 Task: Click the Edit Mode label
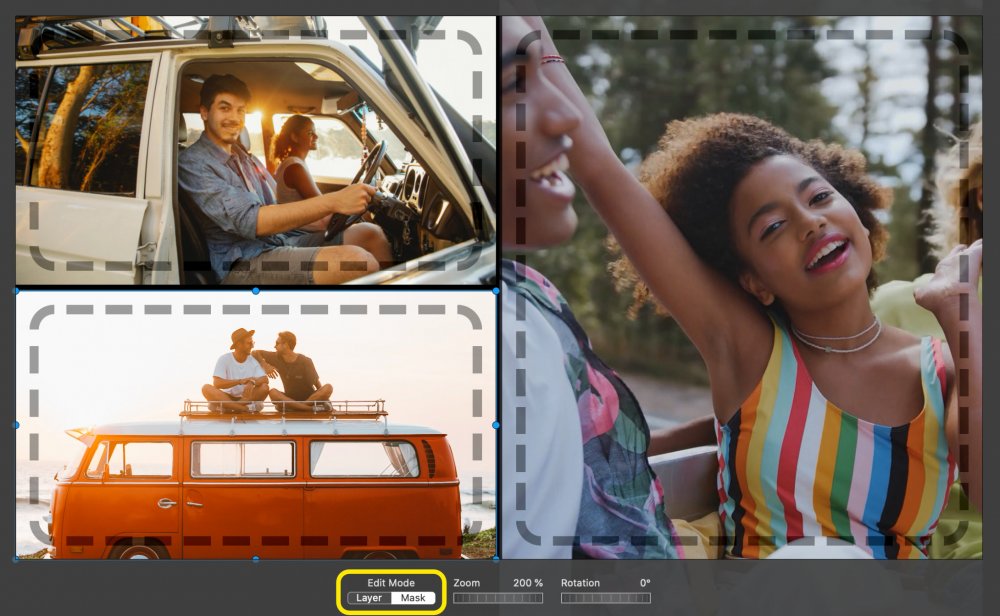(x=391, y=583)
